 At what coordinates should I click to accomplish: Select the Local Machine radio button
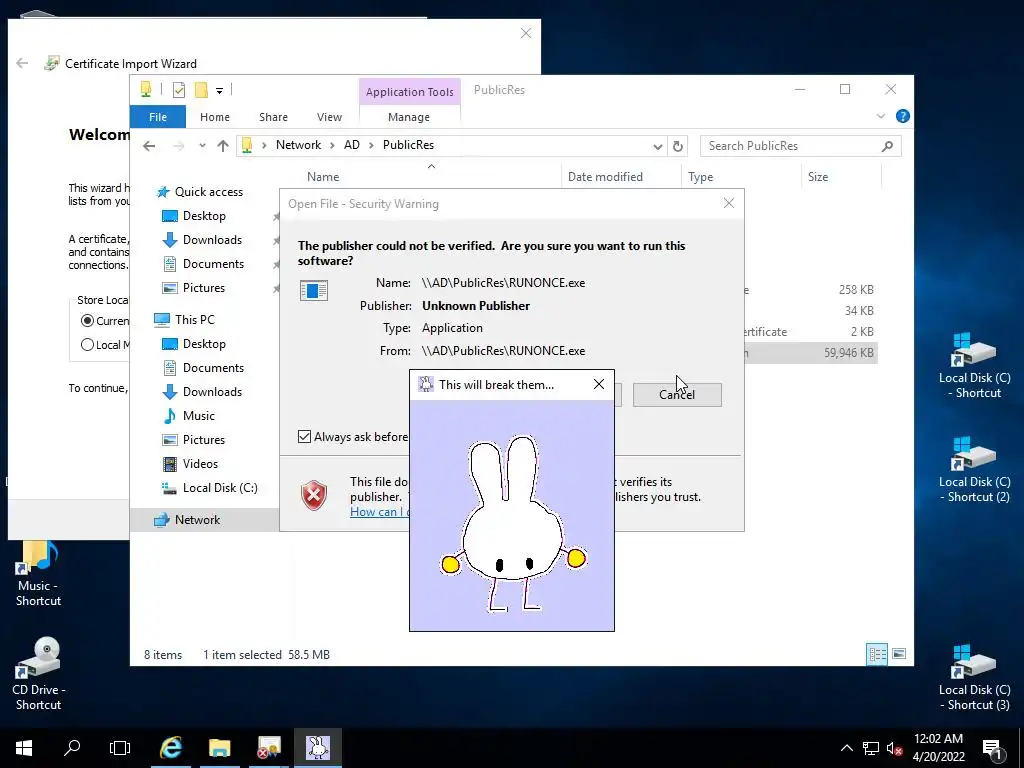pyautogui.click(x=88, y=345)
